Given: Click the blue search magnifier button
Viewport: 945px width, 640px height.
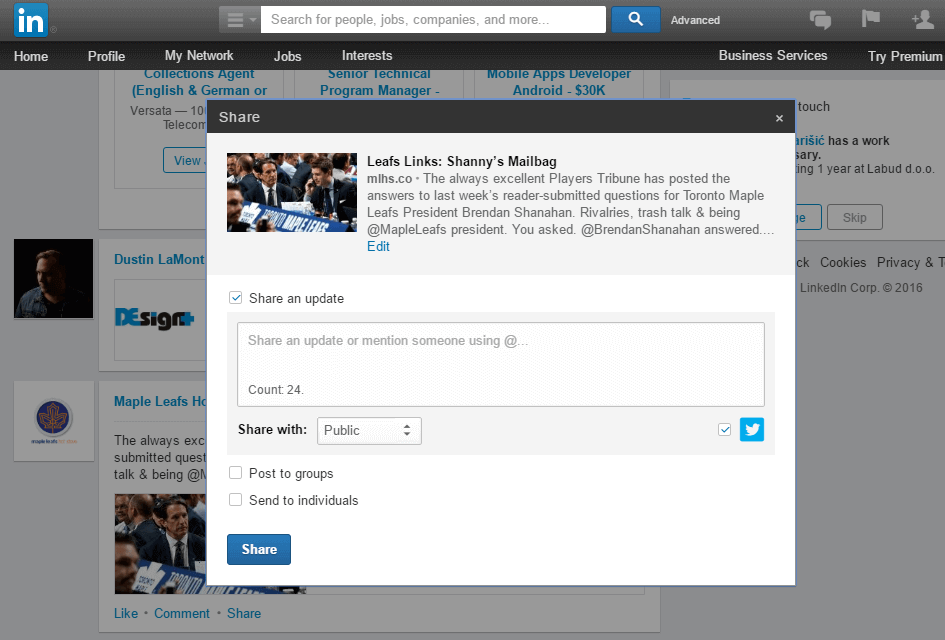Looking at the screenshot, I should point(636,19).
